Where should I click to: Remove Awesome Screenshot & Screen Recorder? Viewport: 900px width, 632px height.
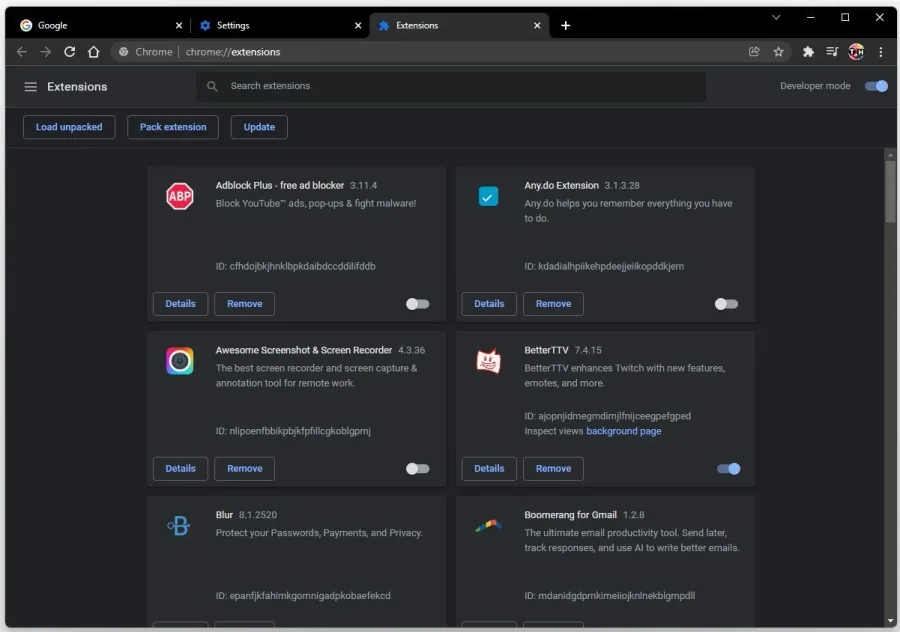[x=245, y=468]
